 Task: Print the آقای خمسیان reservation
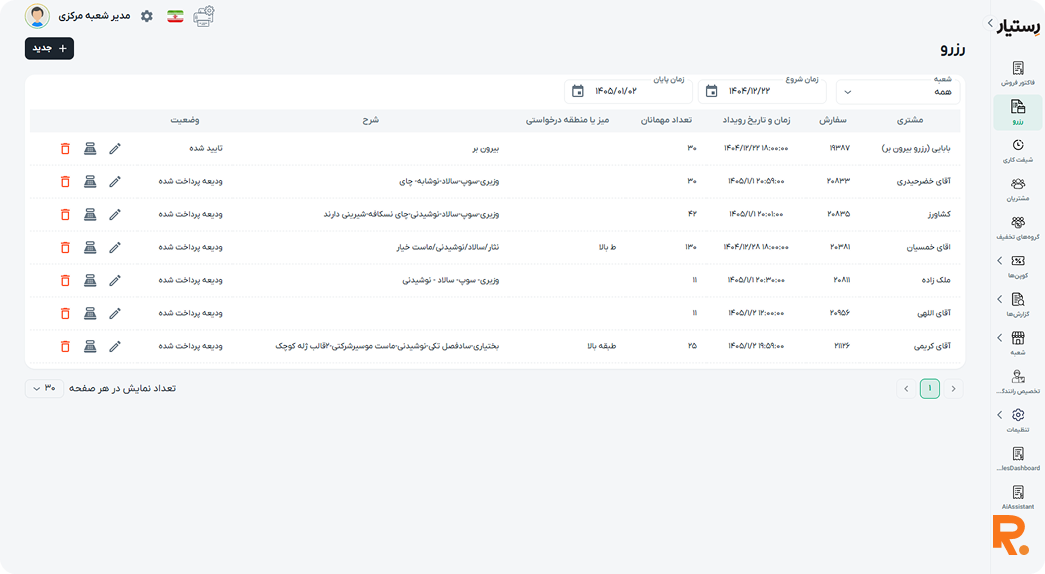(90, 247)
